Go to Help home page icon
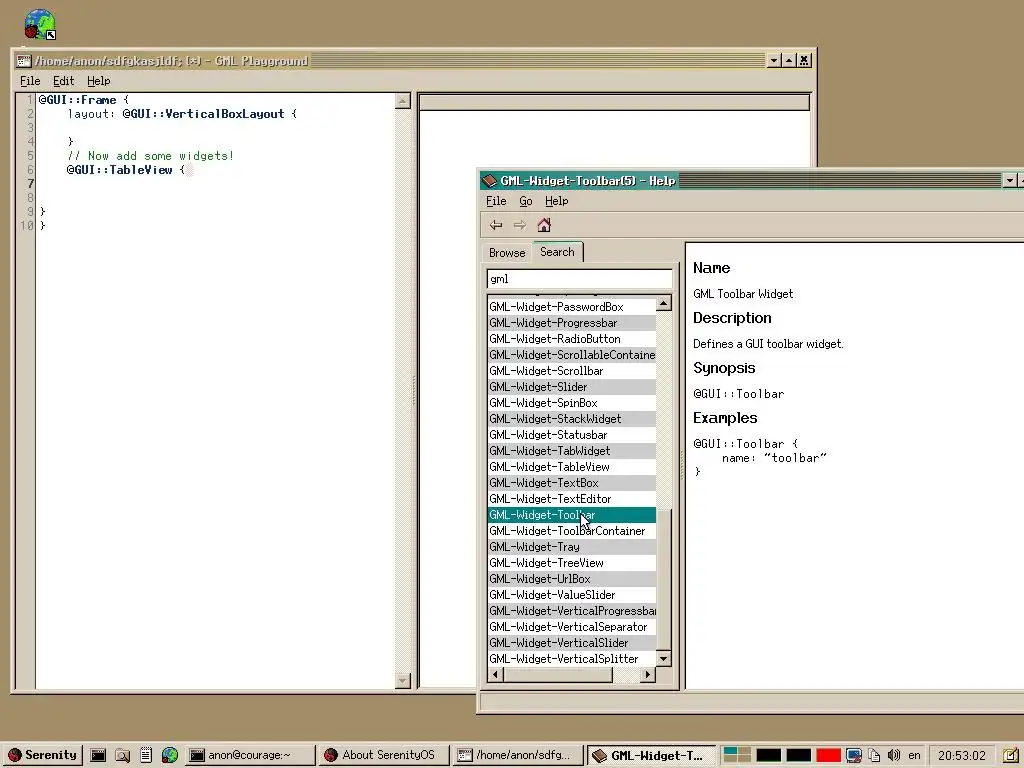Screen dimensions: 1024x768 [x=544, y=225]
